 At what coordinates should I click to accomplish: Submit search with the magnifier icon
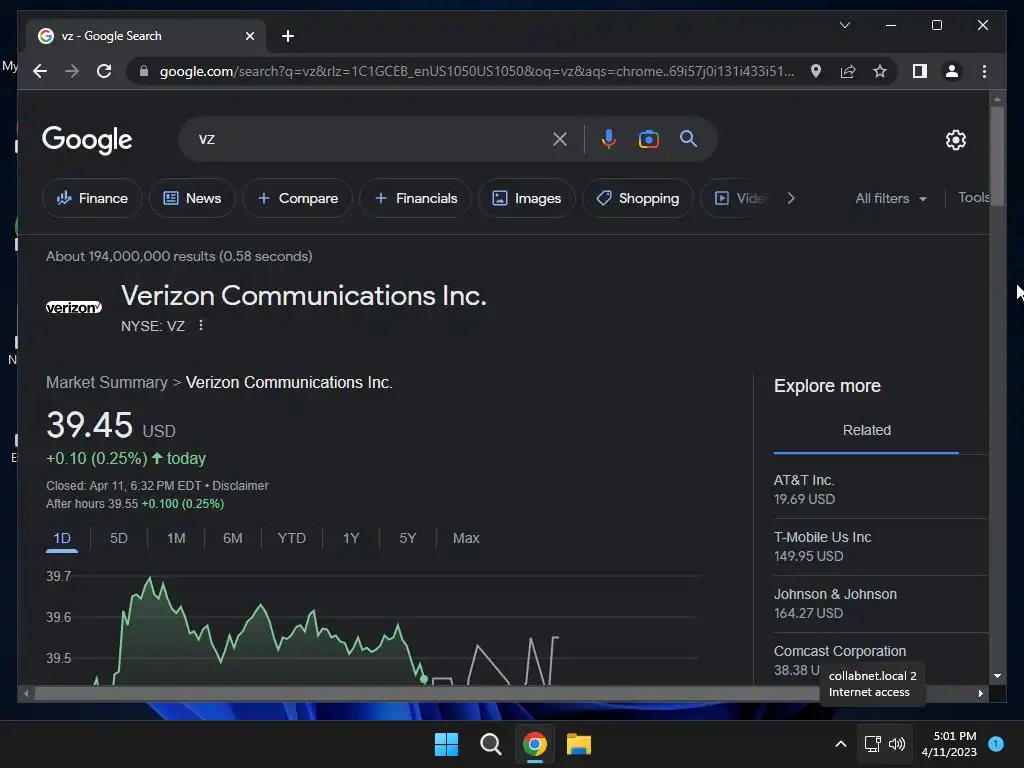(x=688, y=138)
